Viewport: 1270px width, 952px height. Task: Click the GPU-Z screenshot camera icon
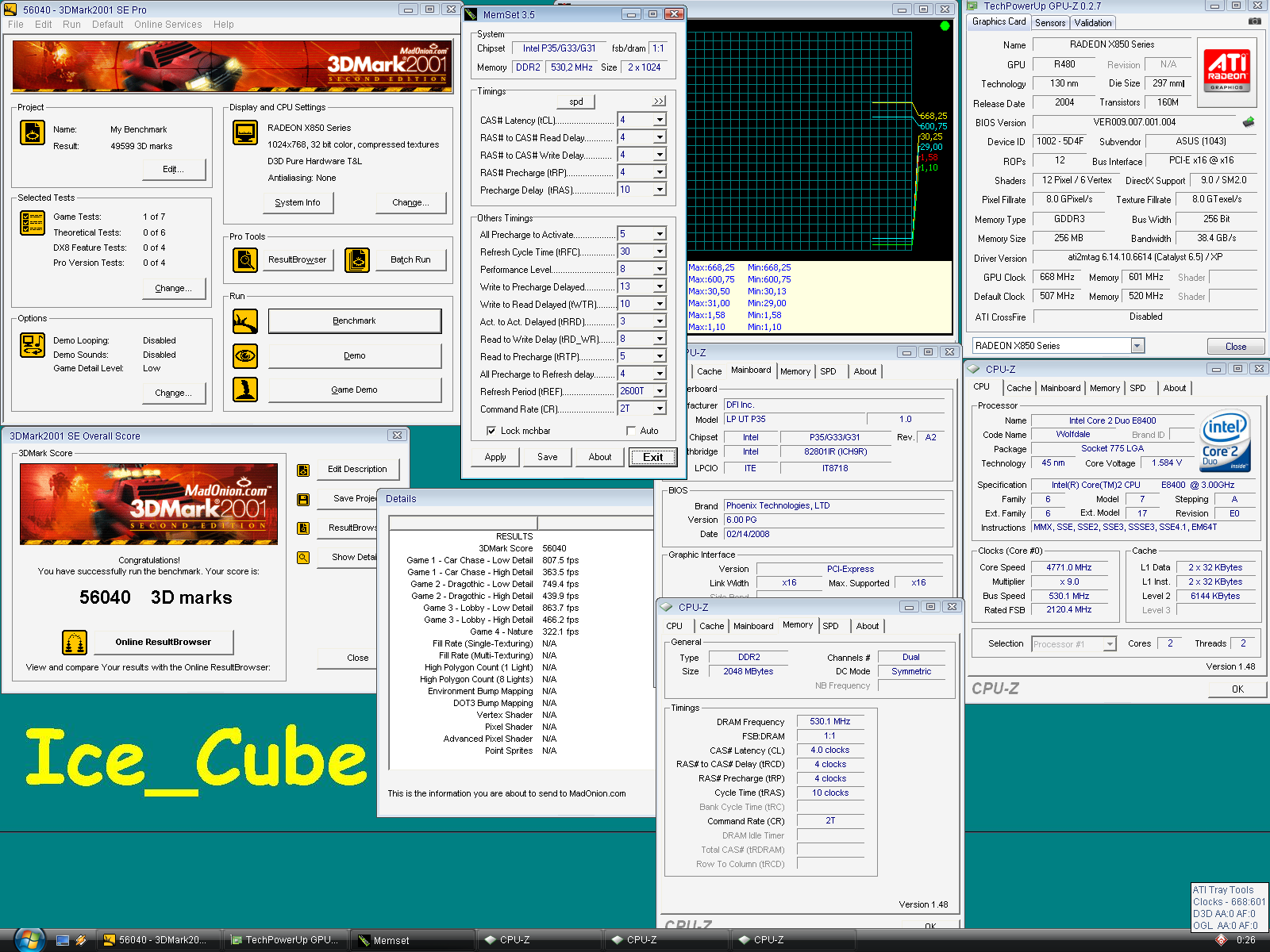(1254, 21)
